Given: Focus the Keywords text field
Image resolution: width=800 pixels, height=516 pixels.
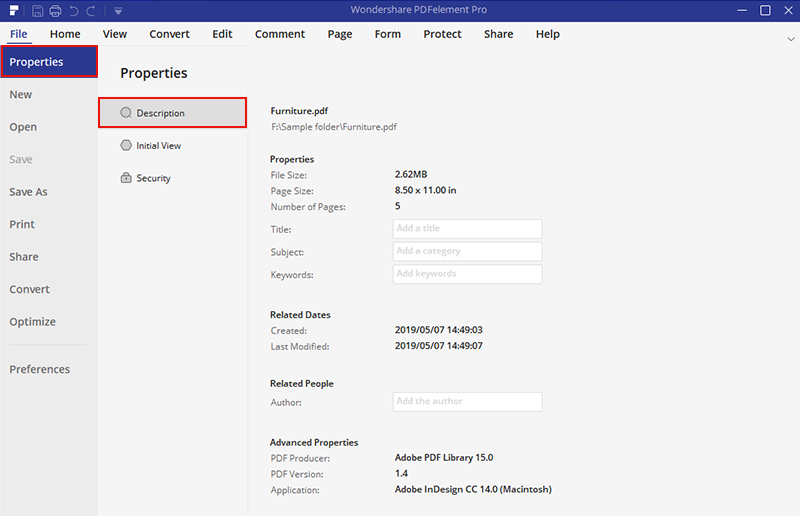Looking at the screenshot, I should coord(467,274).
